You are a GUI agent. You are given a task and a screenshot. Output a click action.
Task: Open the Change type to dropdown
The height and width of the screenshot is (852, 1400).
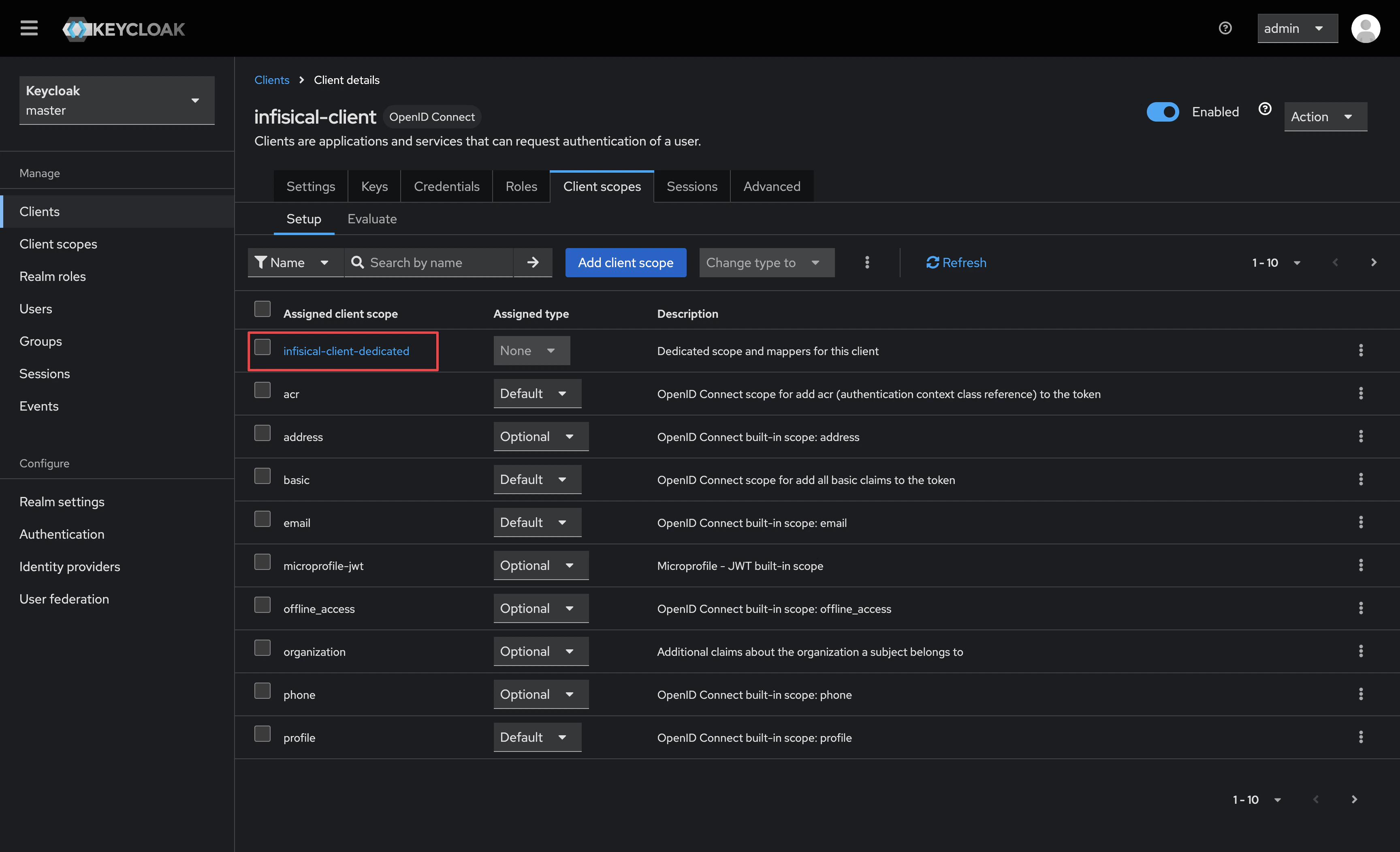tap(766, 262)
